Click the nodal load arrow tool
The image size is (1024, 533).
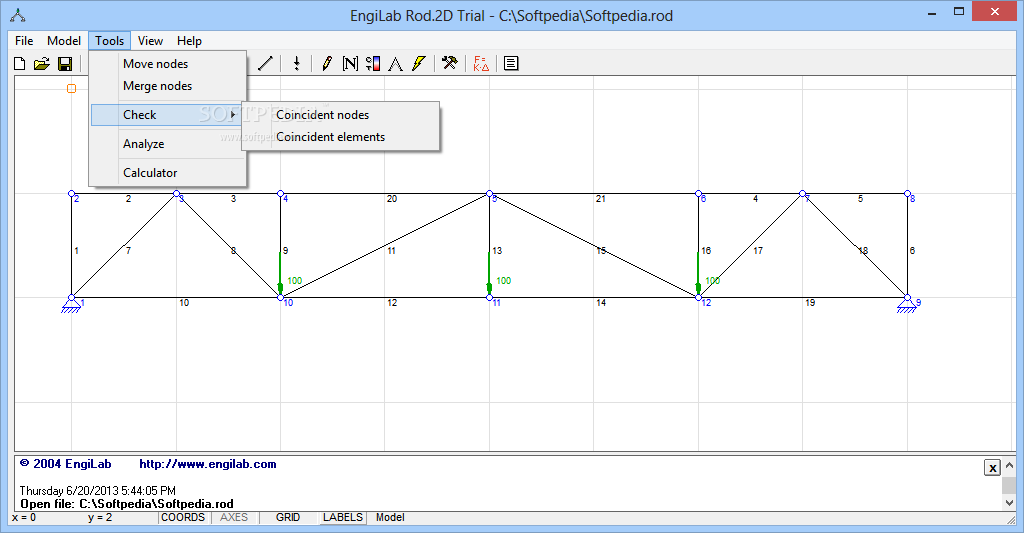(x=296, y=63)
